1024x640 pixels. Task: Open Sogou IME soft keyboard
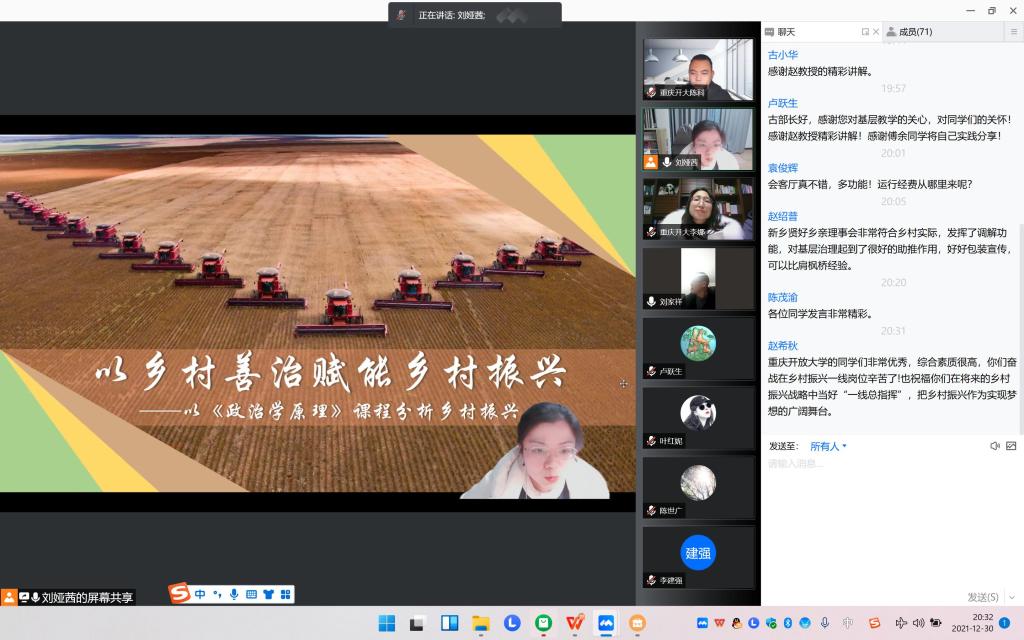tap(251, 595)
